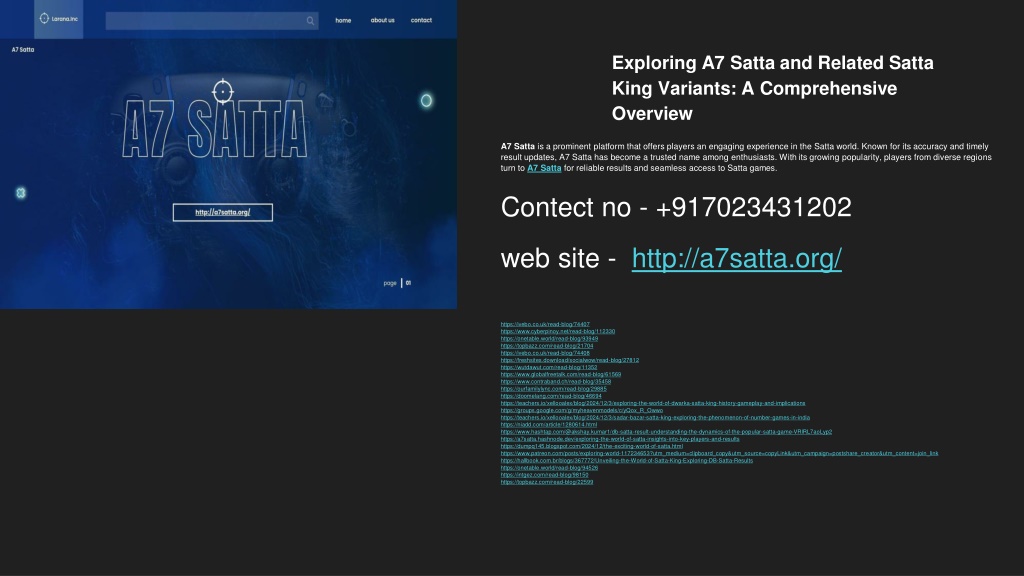Open the a7satta.hashnode.dev link
Image resolution: width=1024 pixels, height=576 pixels.
pos(620,439)
